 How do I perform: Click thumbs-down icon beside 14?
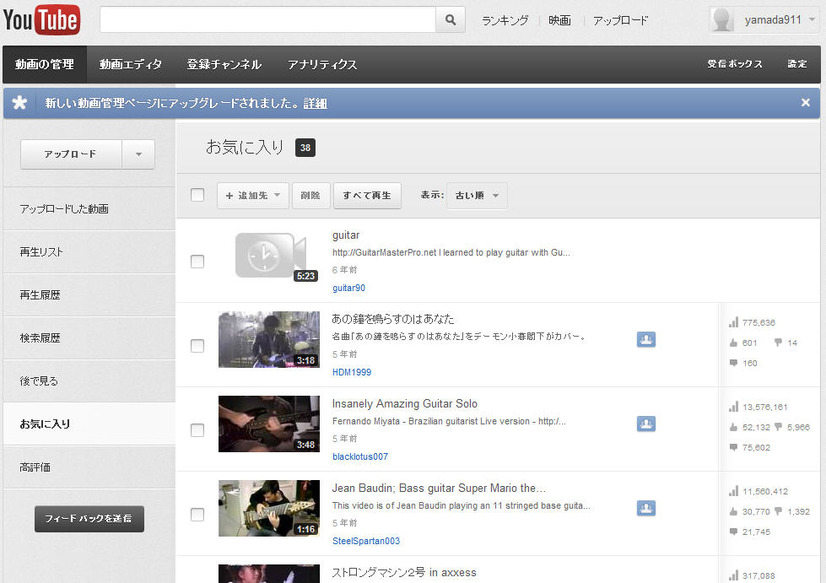(778, 342)
